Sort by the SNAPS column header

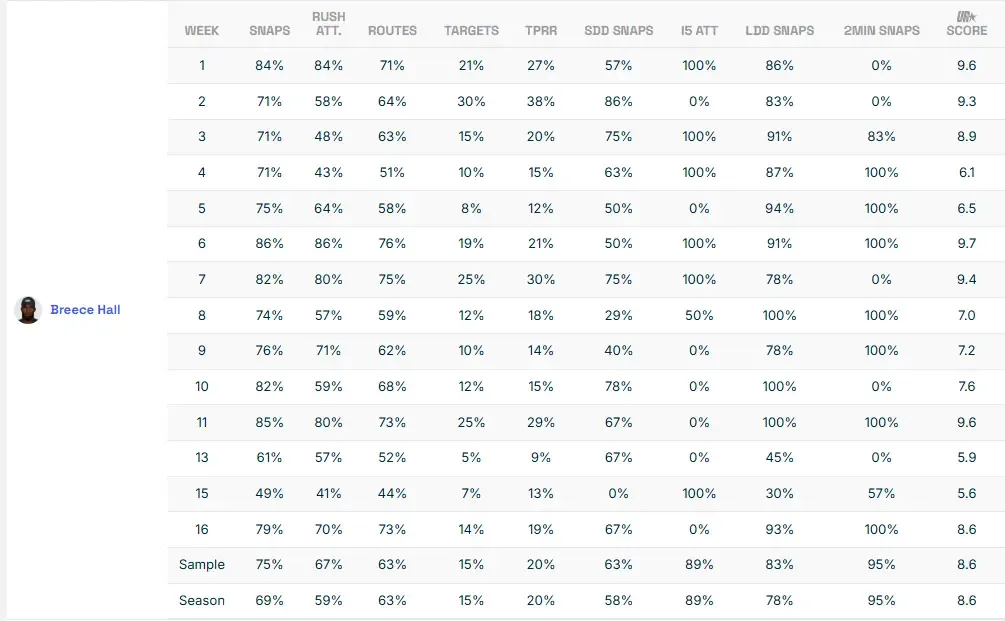(270, 31)
